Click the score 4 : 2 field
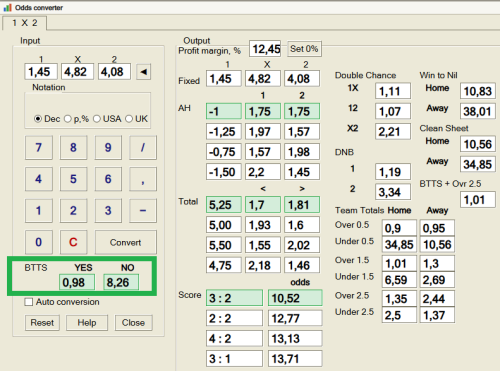500x371 pixels. tap(234, 339)
